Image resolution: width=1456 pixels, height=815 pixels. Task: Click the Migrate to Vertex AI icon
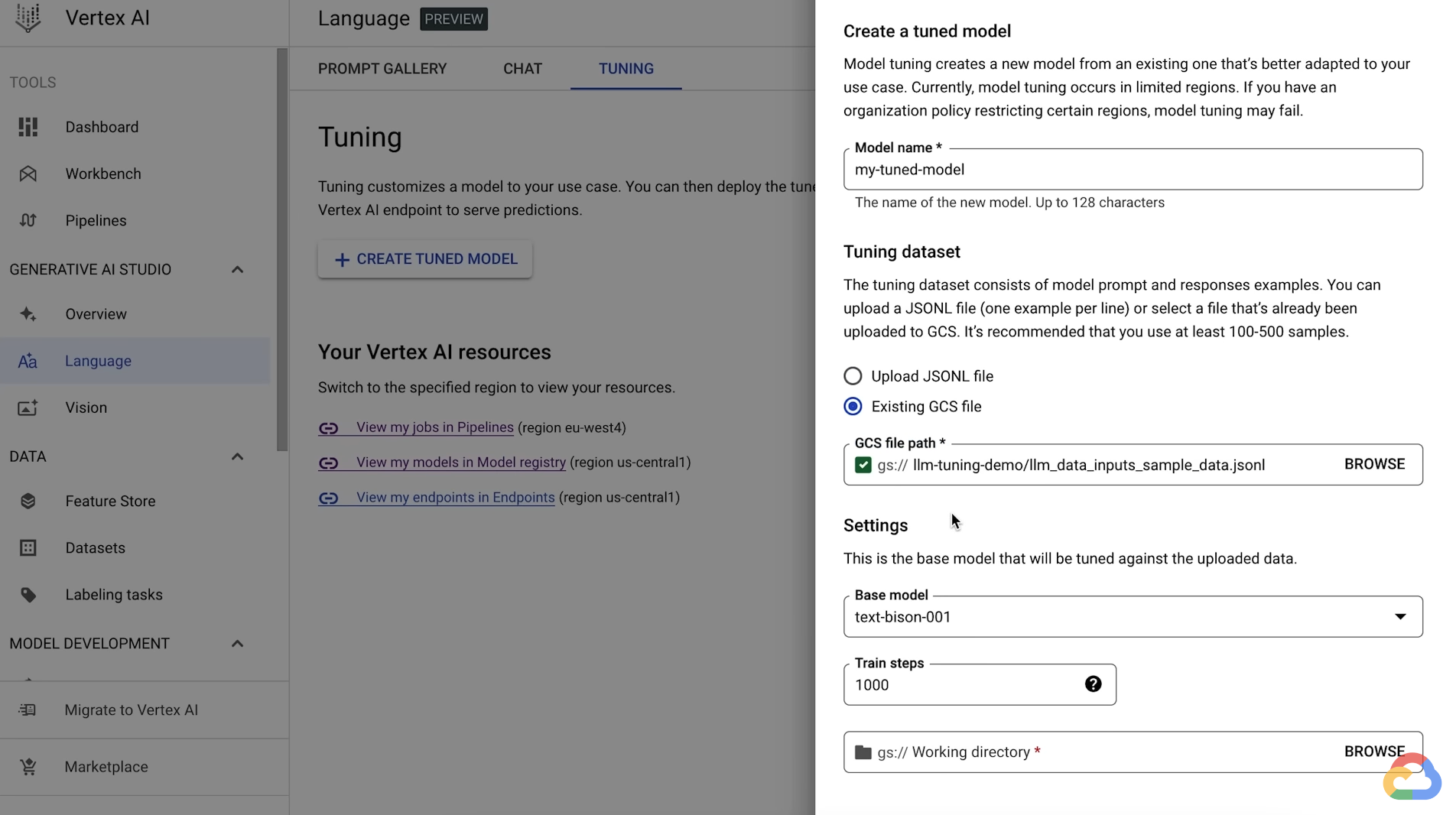coord(28,710)
